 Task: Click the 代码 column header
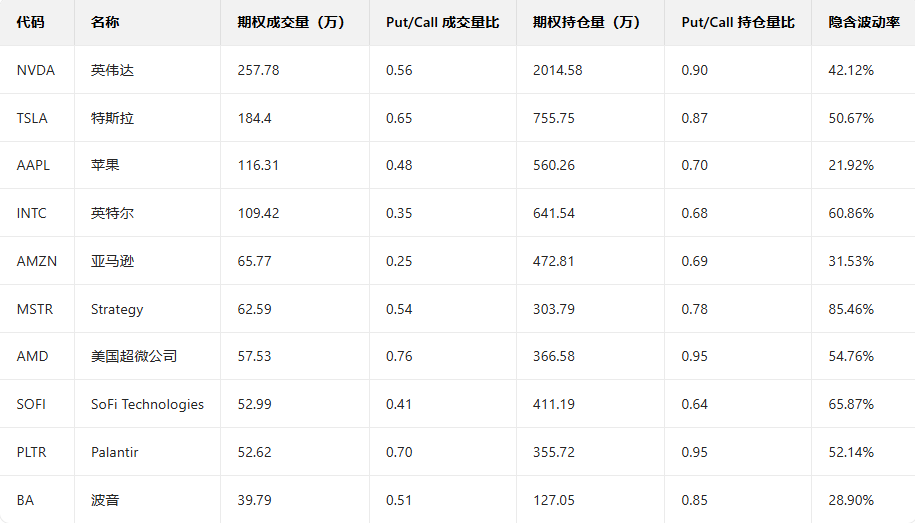31,22
